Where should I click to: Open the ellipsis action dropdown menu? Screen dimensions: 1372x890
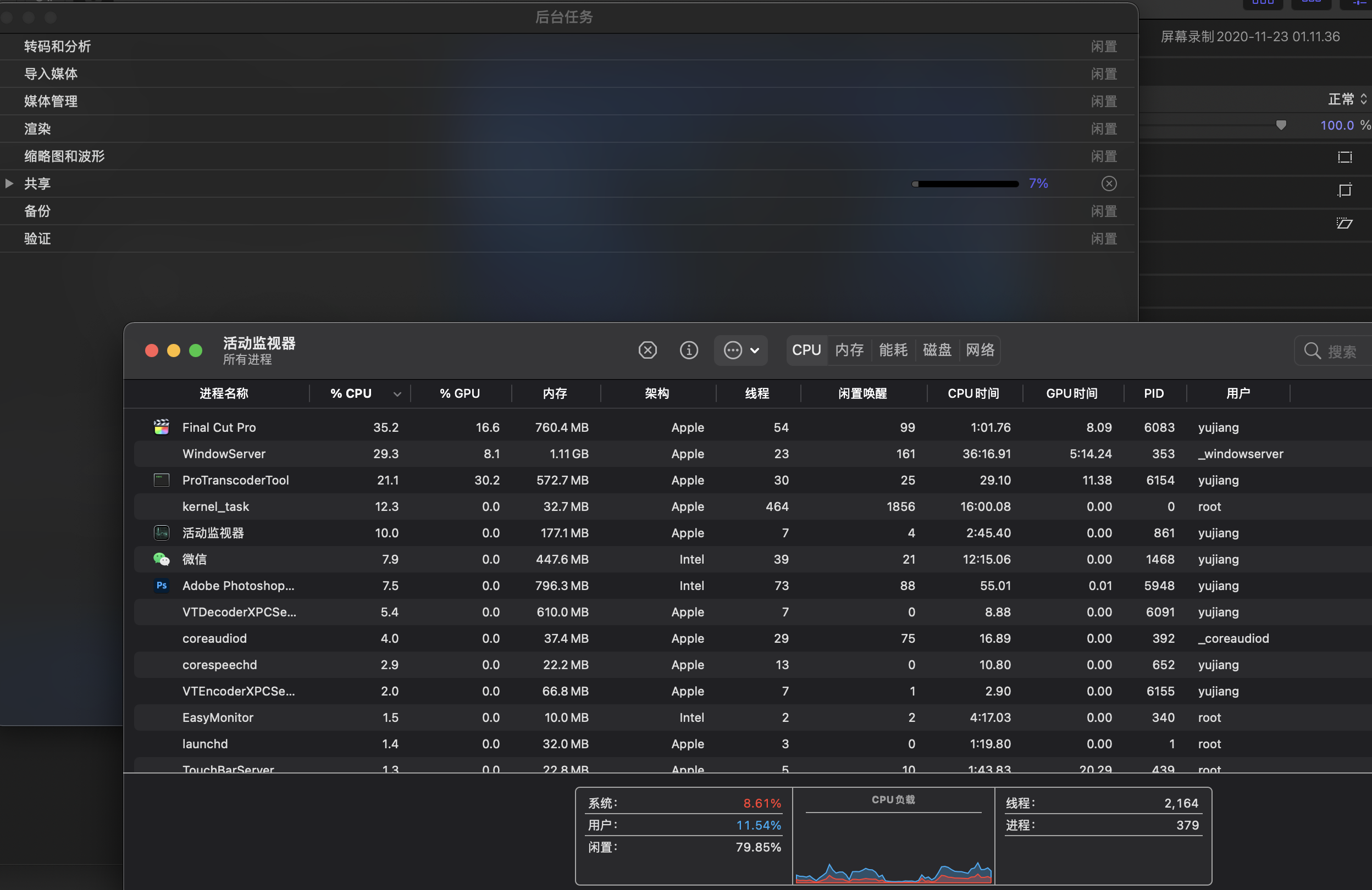[741, 349]
